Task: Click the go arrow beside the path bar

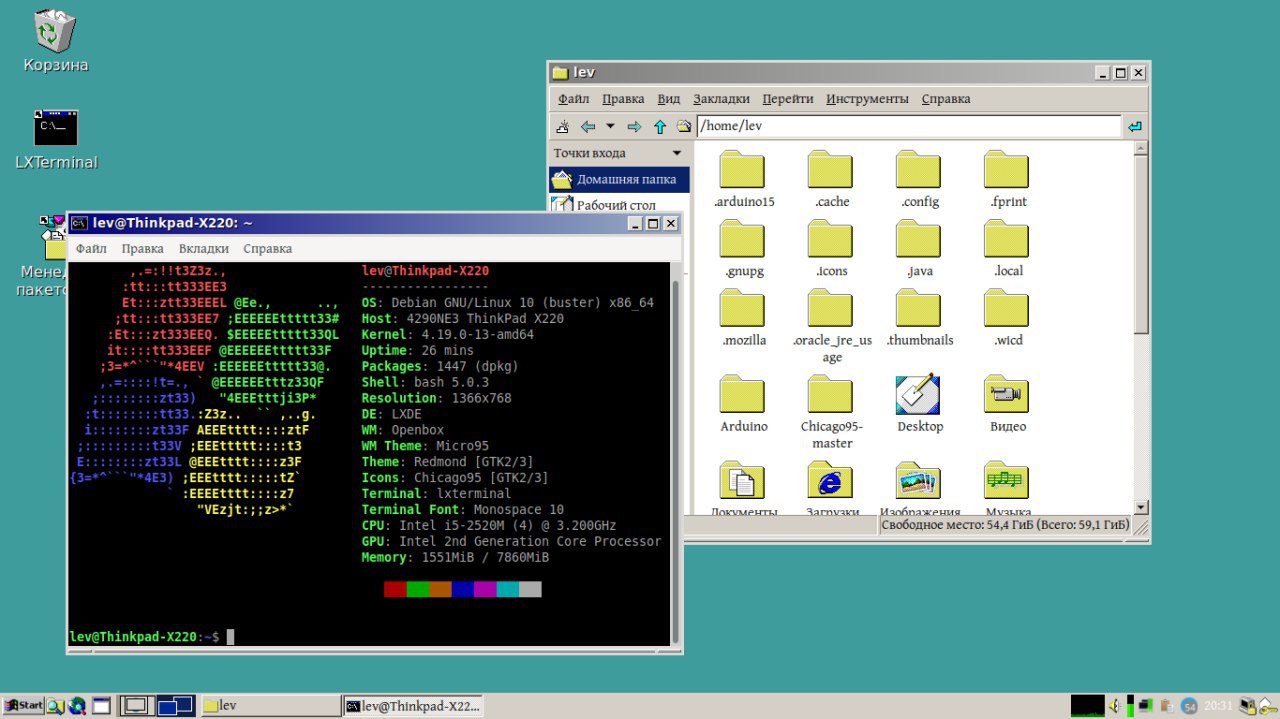Action: (1134, 127)
